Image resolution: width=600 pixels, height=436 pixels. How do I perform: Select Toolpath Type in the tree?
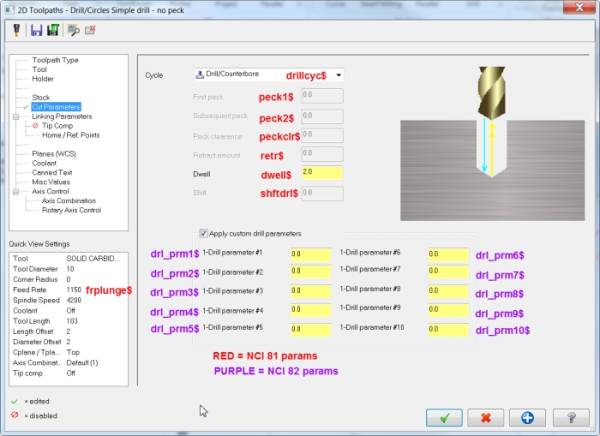tap(55, 60)
